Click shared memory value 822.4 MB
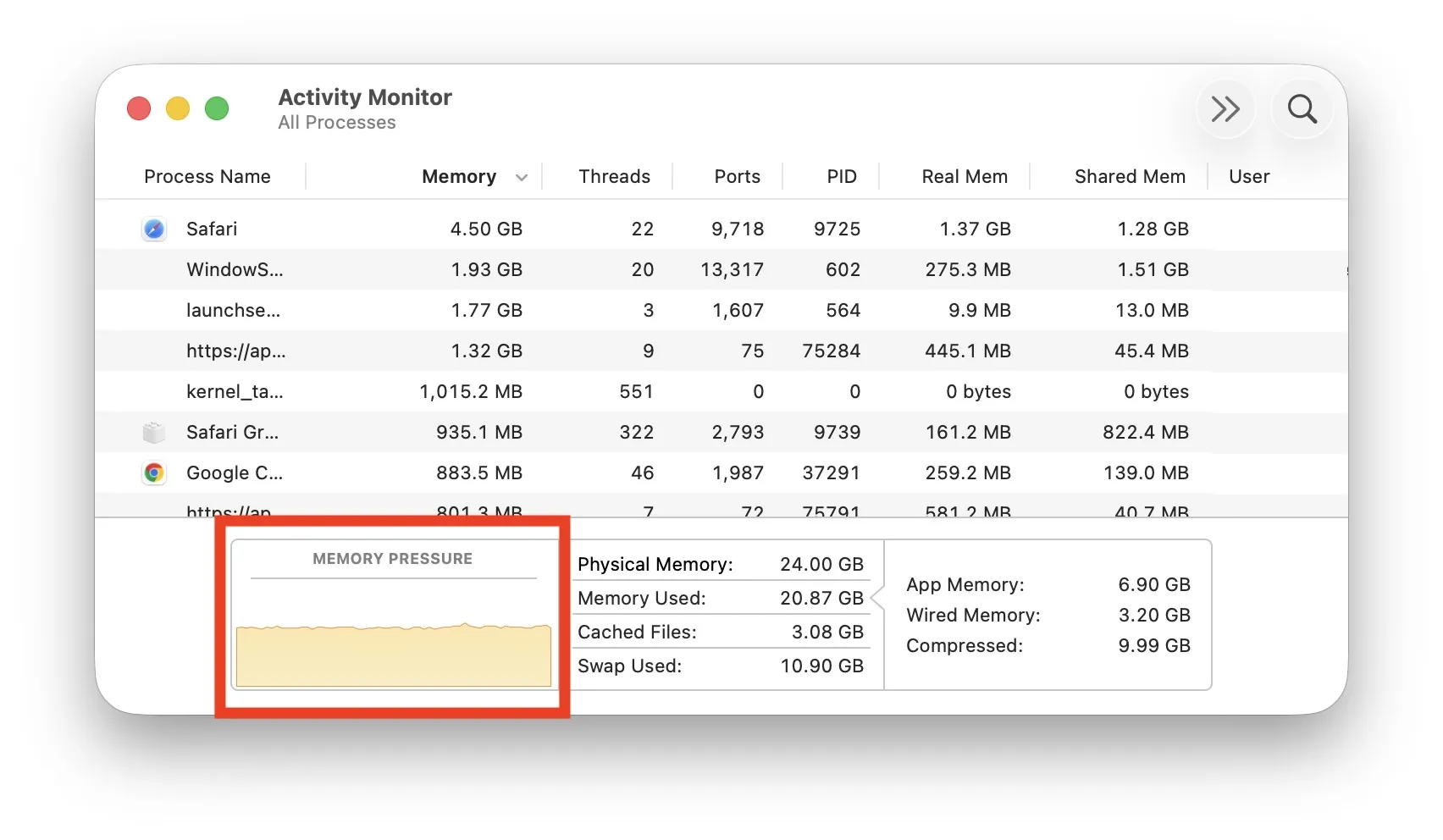Screen dimensions: 1443x840 1146,432
